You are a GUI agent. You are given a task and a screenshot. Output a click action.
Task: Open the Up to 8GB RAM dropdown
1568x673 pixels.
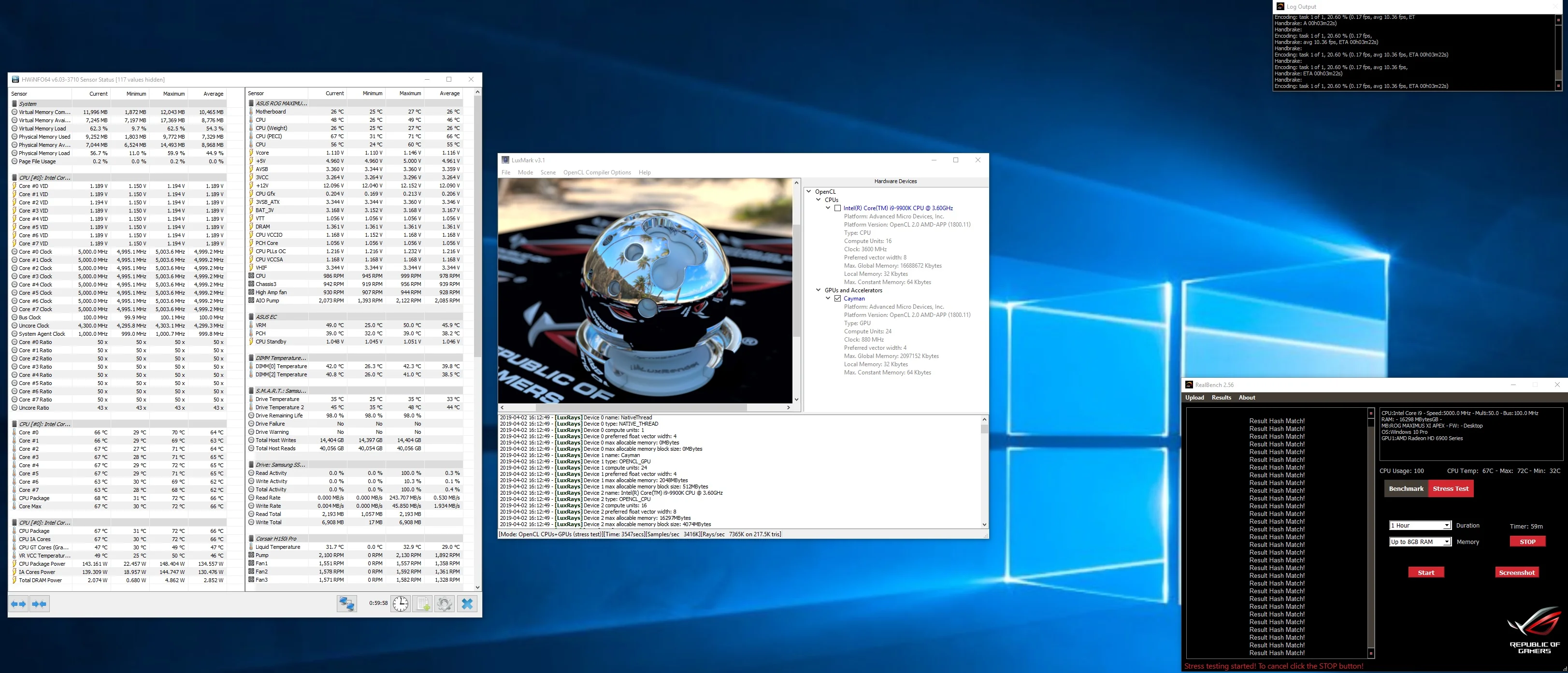[1420, 542]
